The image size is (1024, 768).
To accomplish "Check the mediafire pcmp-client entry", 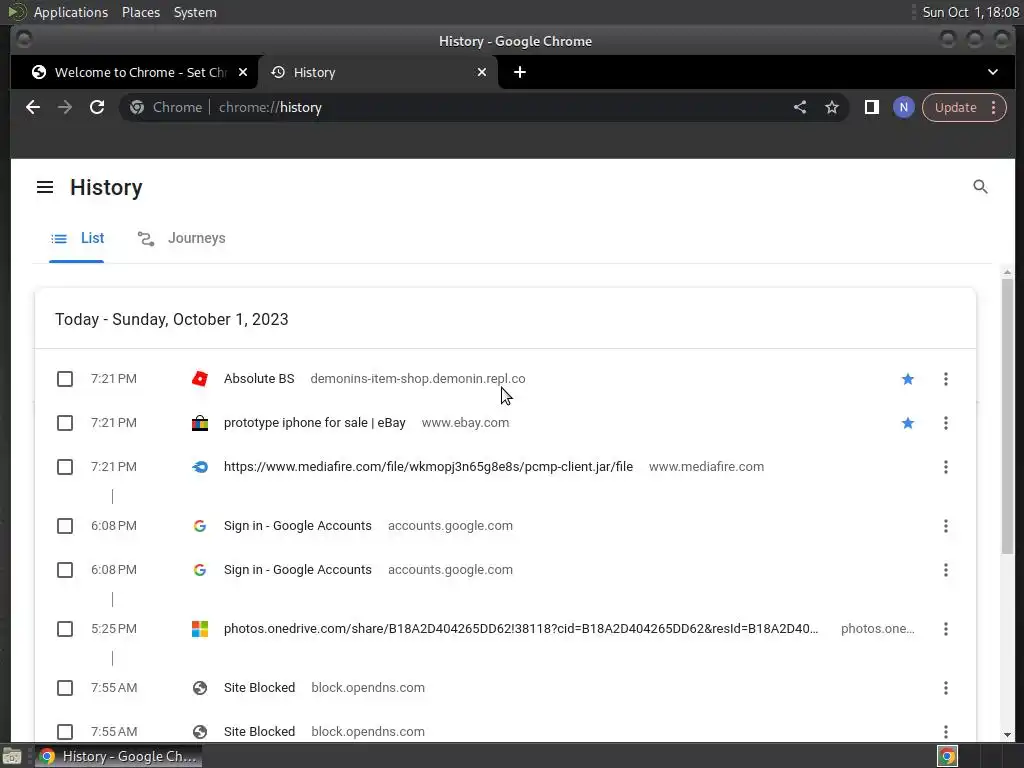I will point(65,467).
